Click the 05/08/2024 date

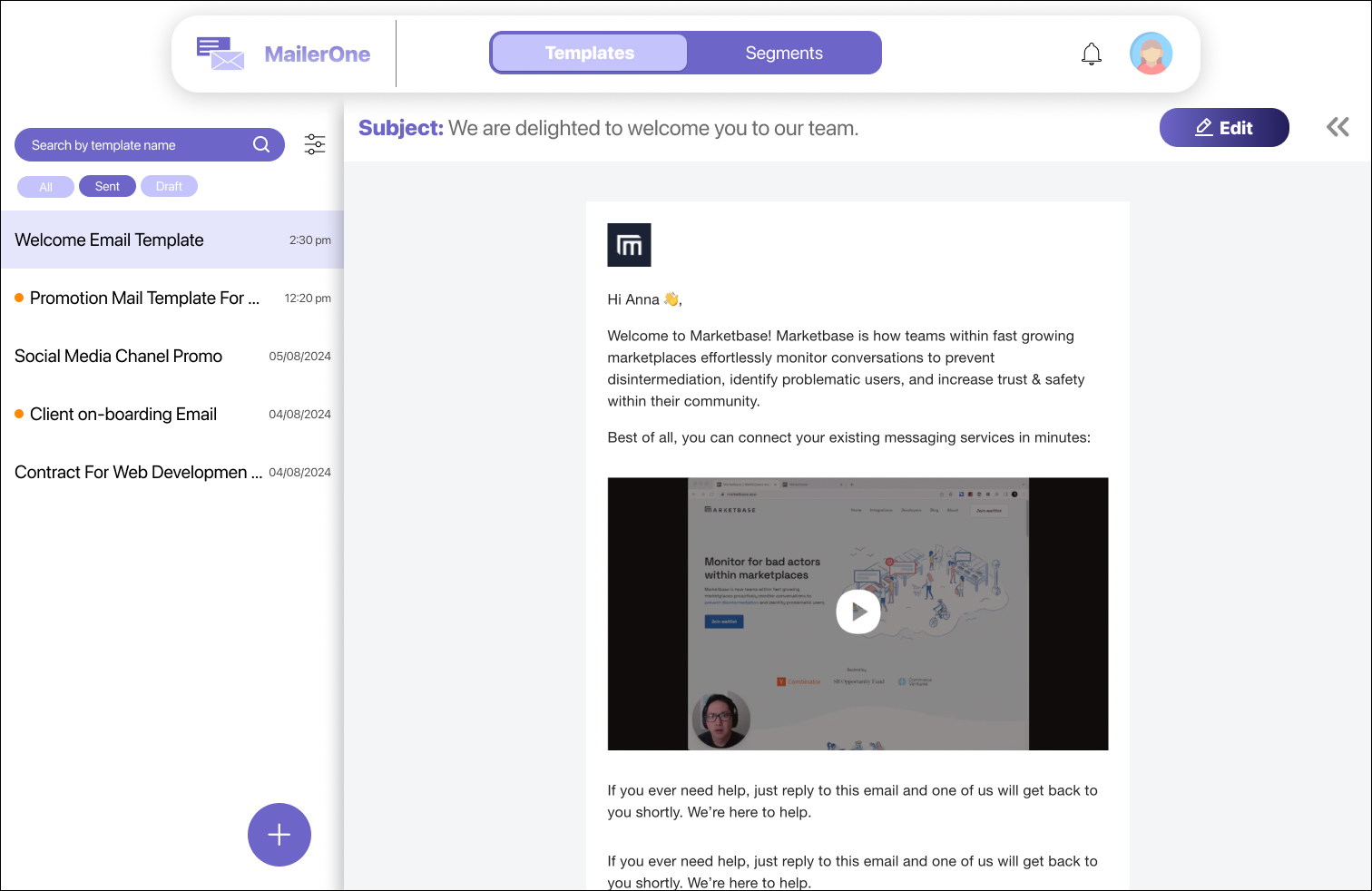[299, 357]
